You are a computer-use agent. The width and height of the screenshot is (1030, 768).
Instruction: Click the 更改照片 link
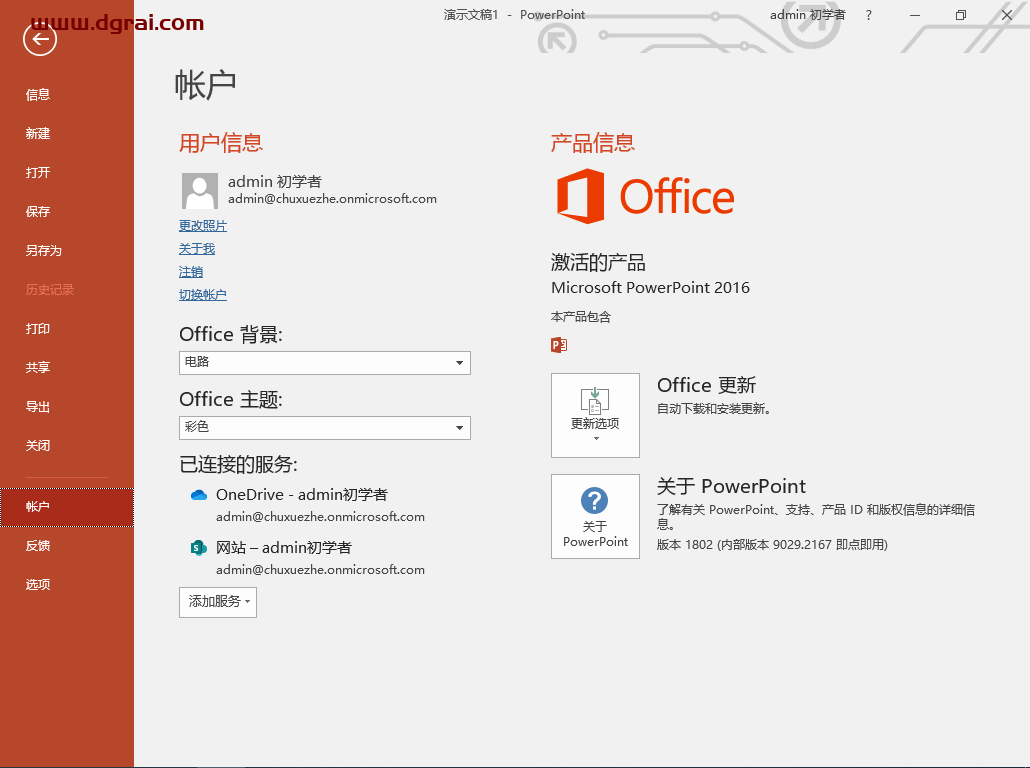tap(203, 226)
